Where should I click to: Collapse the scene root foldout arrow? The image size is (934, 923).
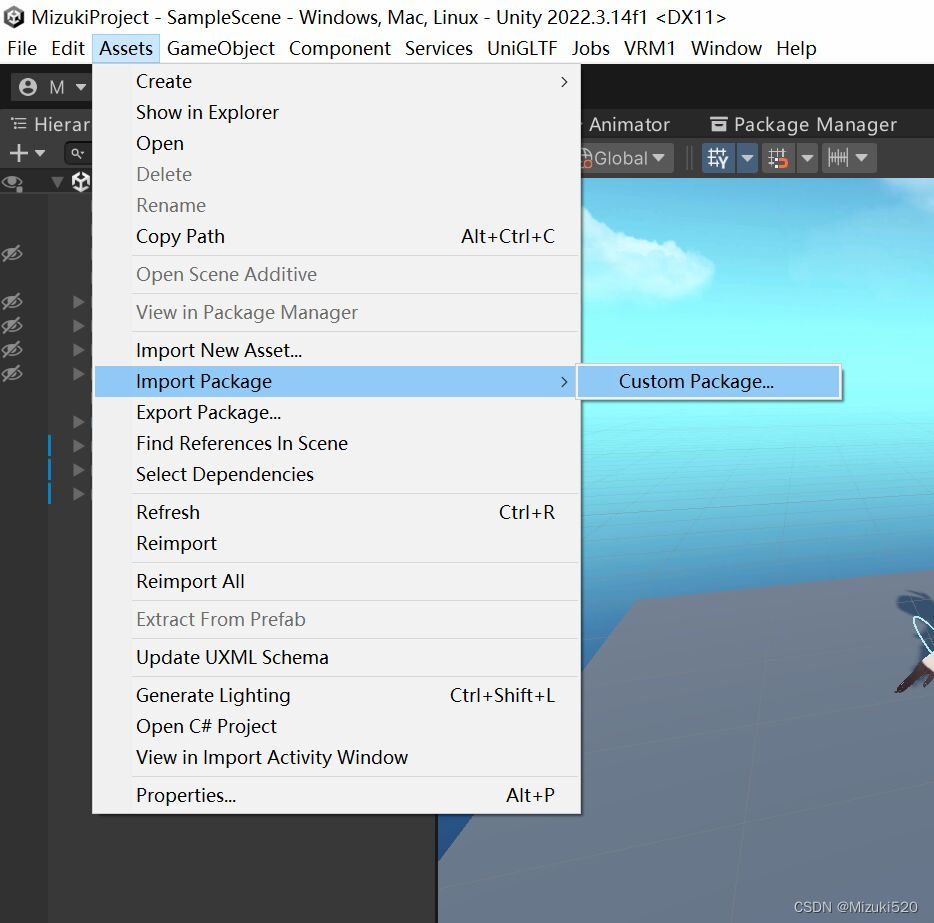click(57, 182)
